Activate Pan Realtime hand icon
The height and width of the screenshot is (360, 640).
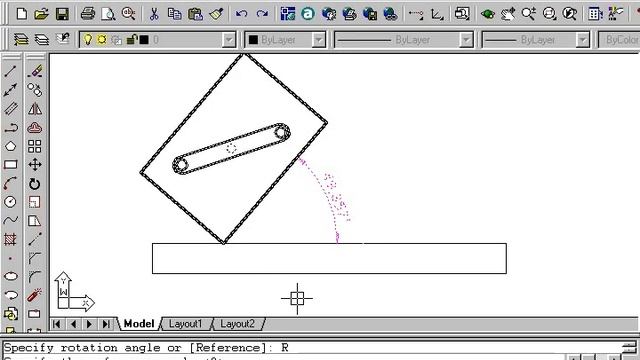click(x=508, y=14)
